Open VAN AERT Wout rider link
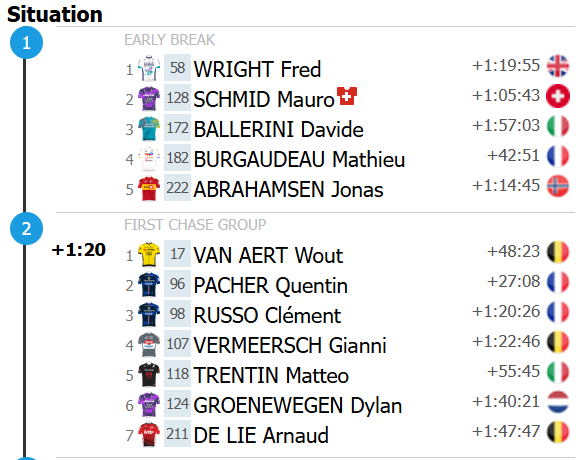Screen dimensions: 586x460 point(268,256)
